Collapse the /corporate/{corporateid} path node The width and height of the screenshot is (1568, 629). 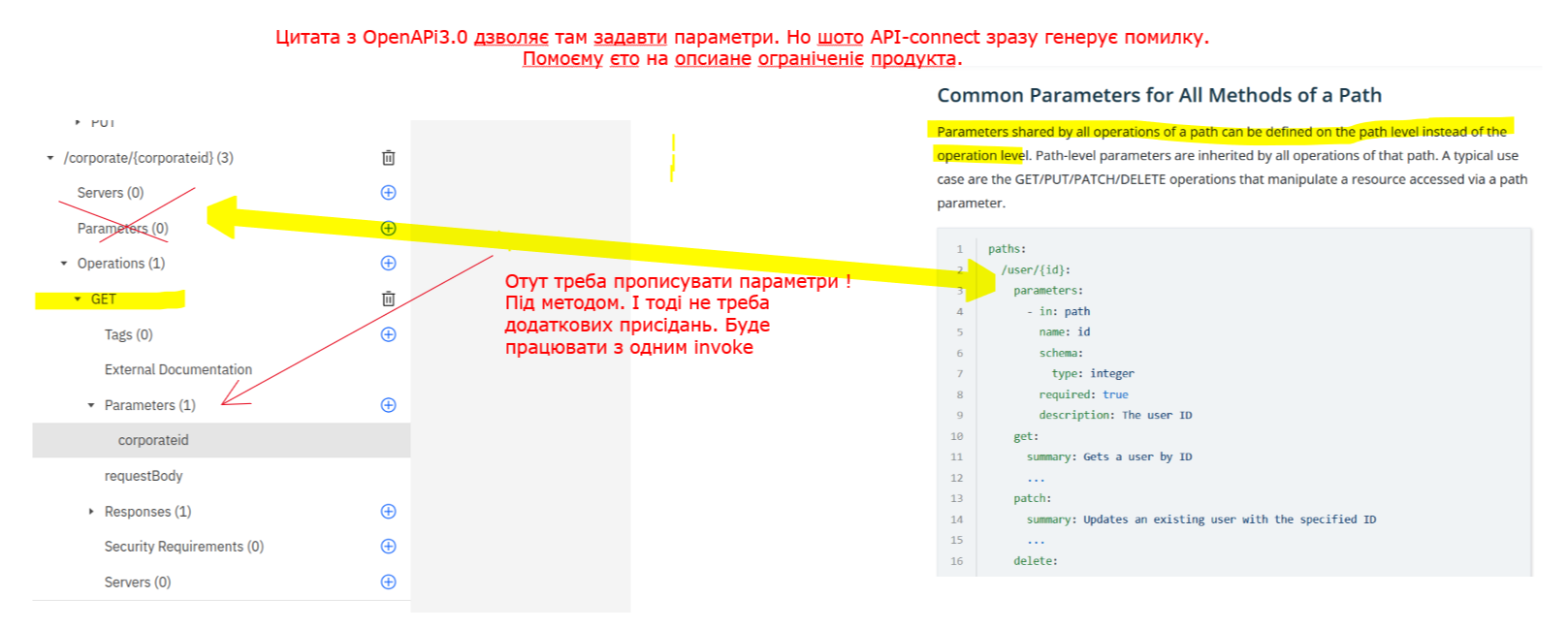coord(50,158)
